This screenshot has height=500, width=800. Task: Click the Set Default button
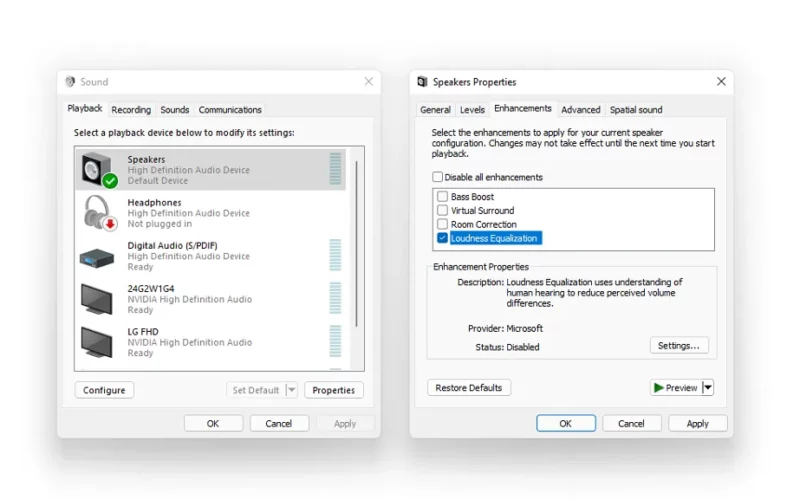(256, 390)
